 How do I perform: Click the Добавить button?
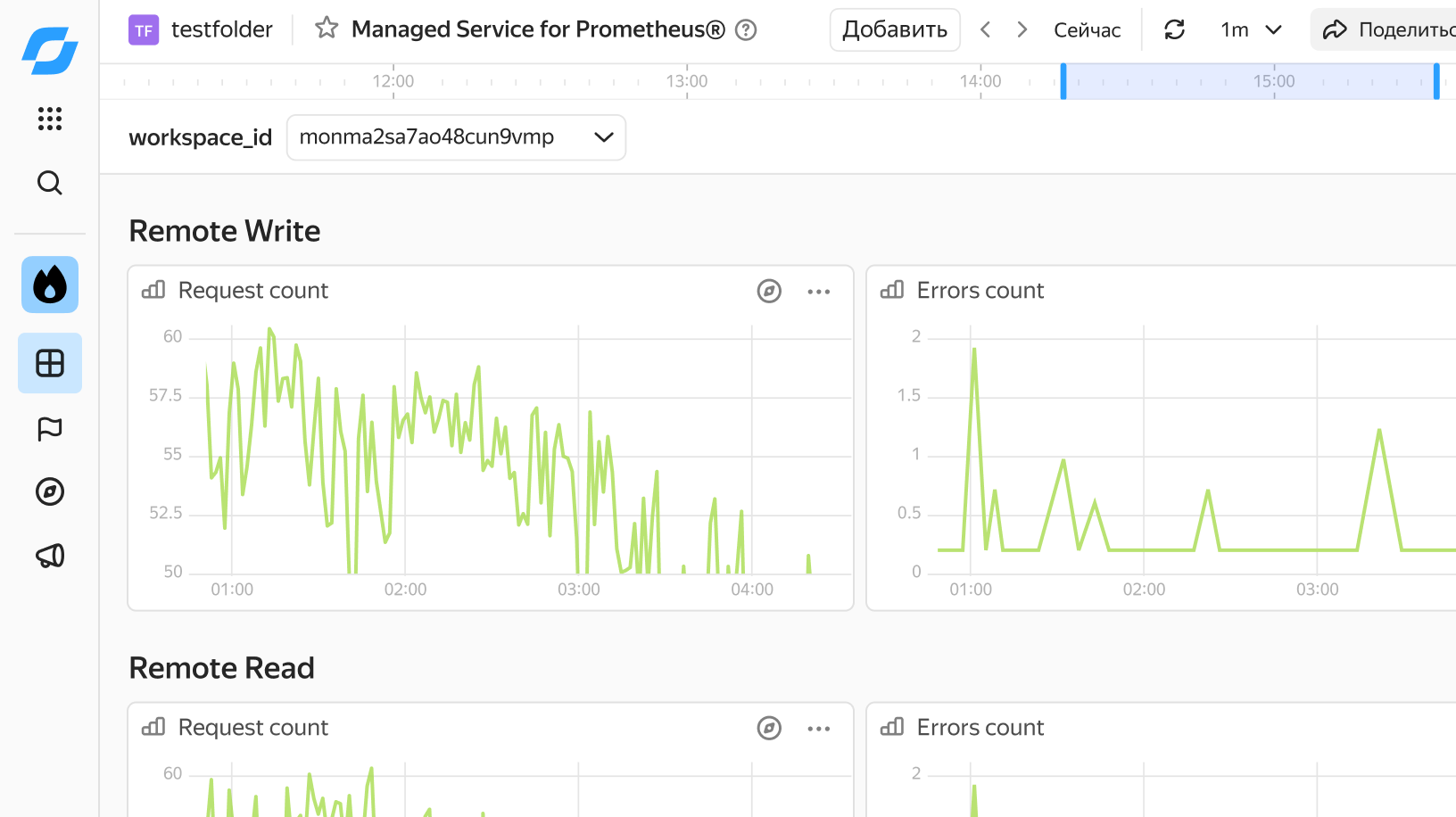click(895, 29)
